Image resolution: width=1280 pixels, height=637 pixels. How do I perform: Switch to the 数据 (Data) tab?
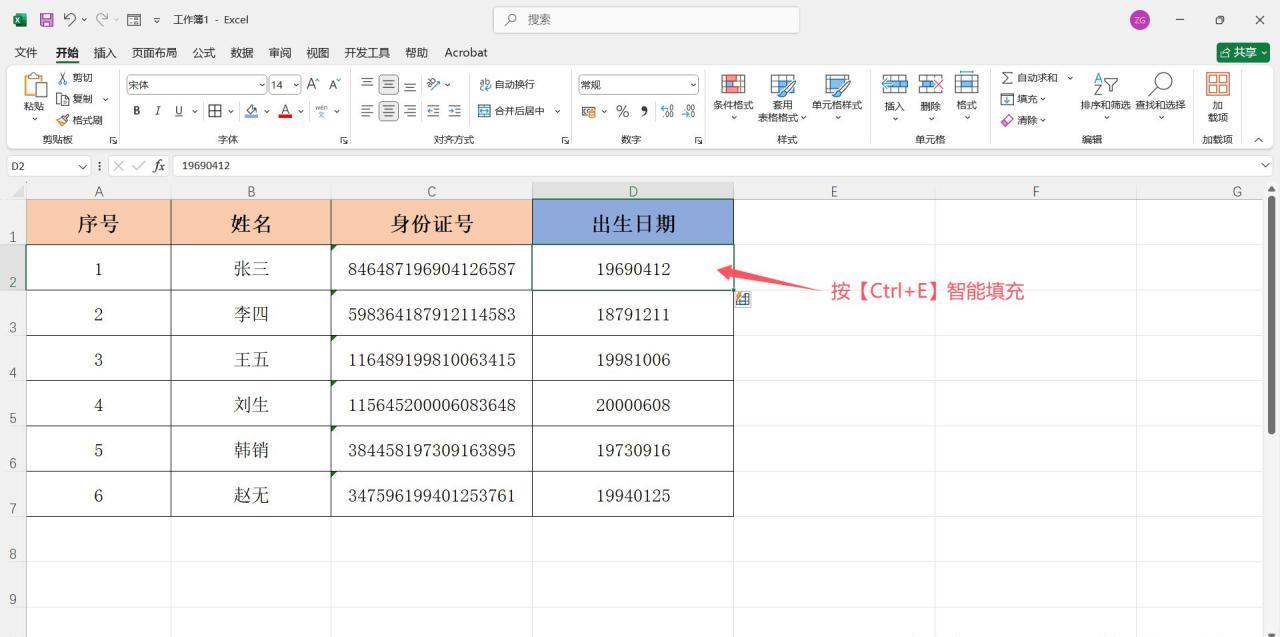[242, 52]
